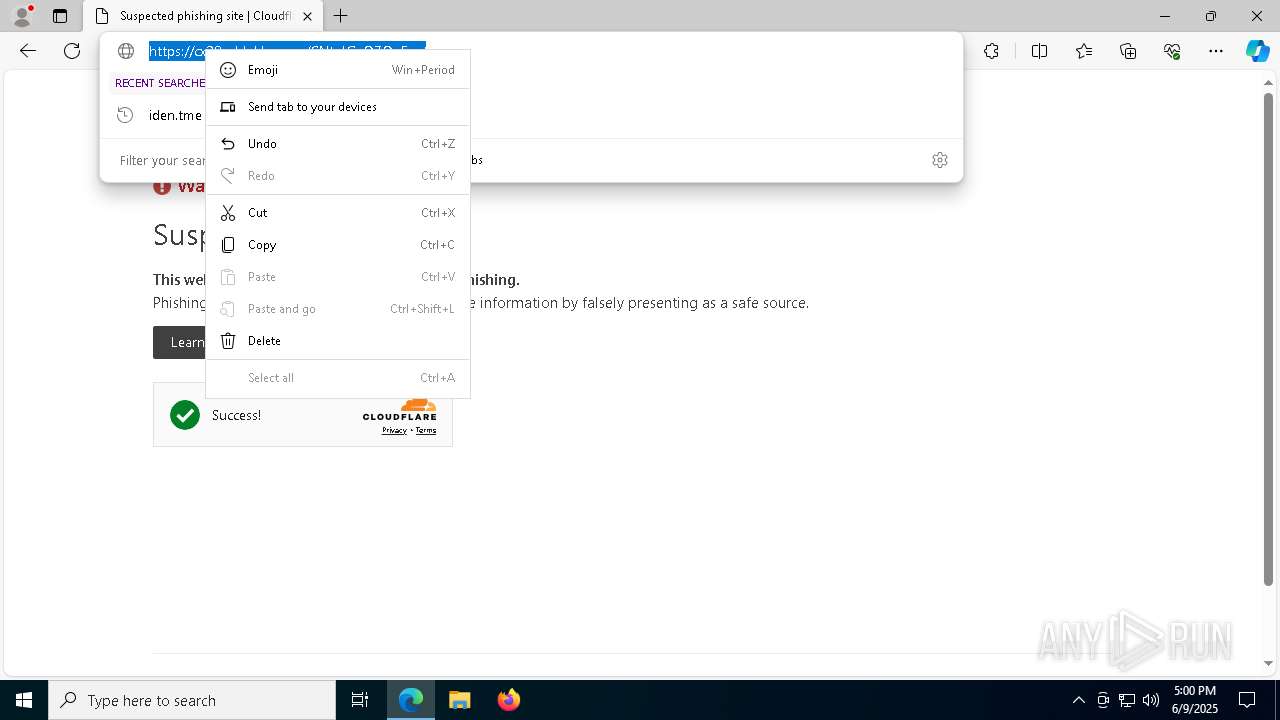The height and width of the screenshot is (720, 1280).
Task: Open the network tray icon
Action: point(1127,700)
